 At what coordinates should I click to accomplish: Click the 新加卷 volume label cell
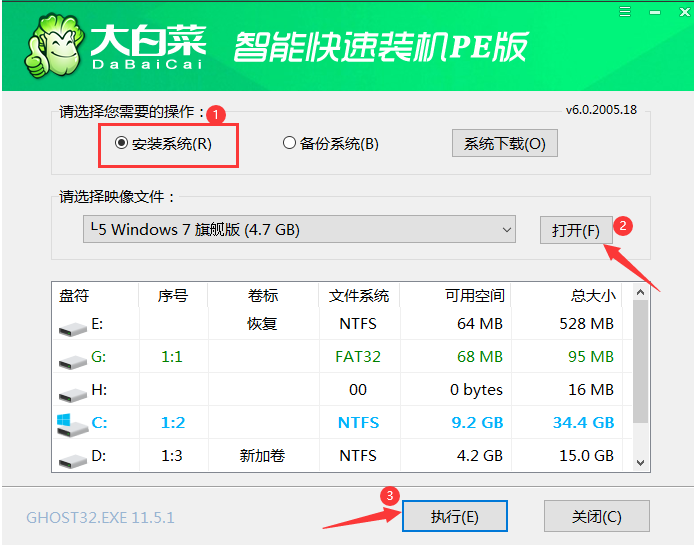click(x=262, y=455)
